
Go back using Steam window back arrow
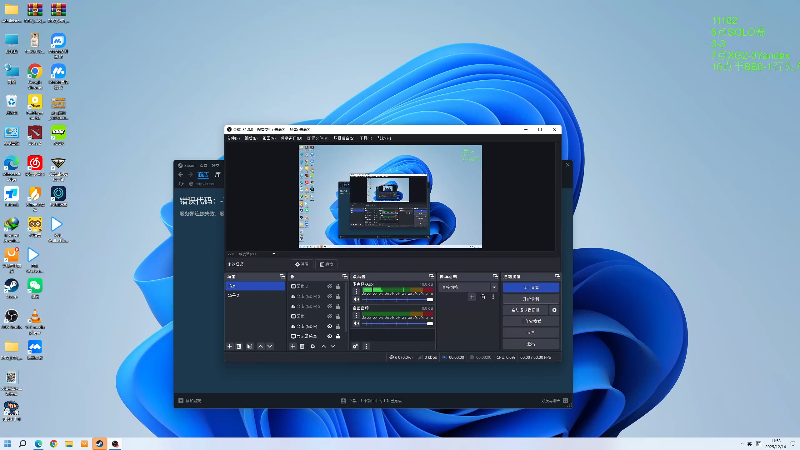tap(181, 174)
